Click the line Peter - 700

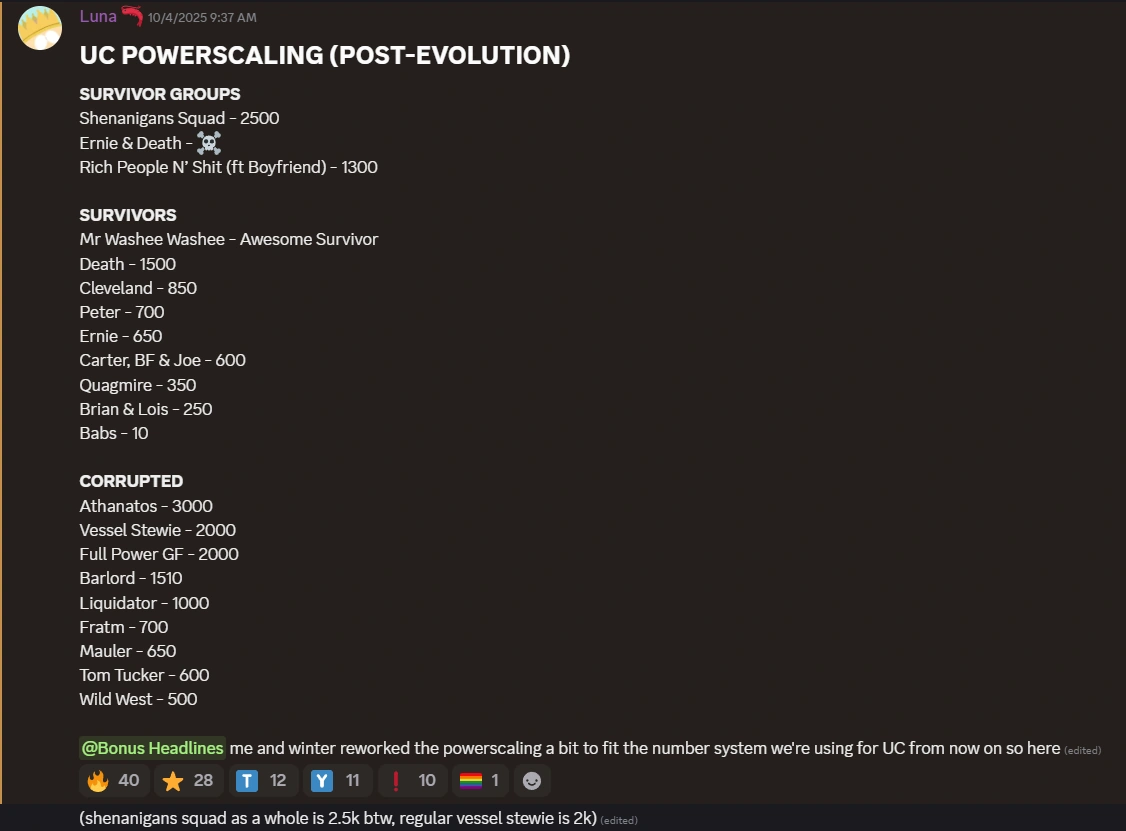(x=122, y=312)
